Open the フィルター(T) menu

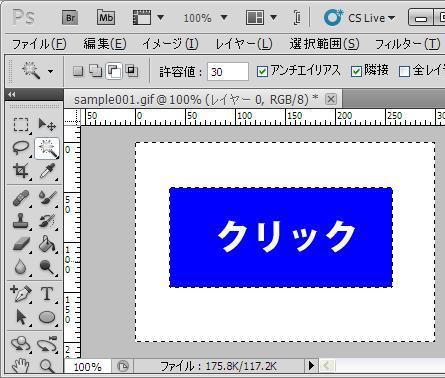click(x=407, y=44)
